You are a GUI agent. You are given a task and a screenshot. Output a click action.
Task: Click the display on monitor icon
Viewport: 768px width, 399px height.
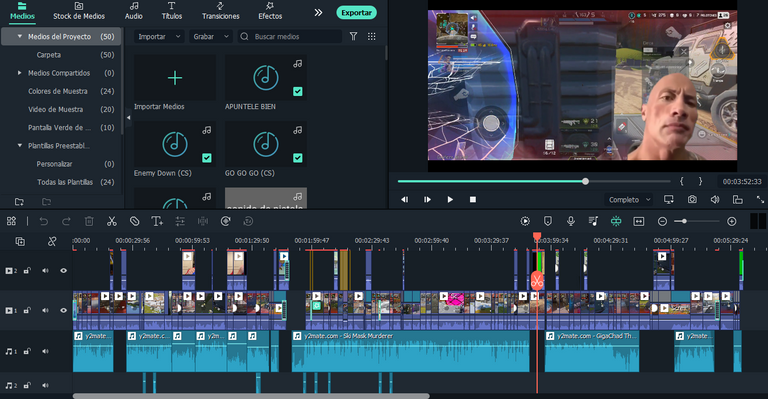669,199
